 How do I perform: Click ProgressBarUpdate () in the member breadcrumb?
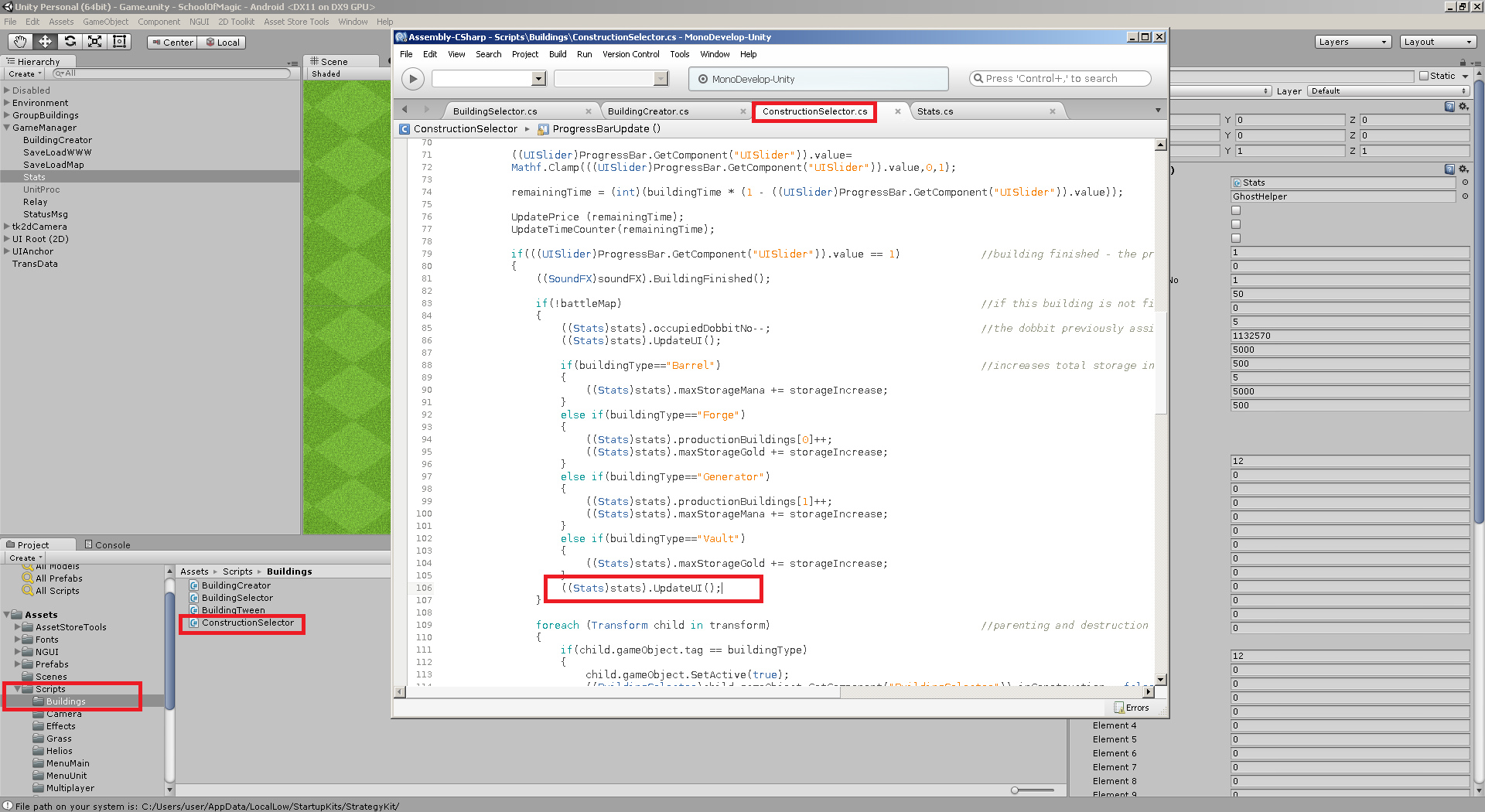(606, 128)
